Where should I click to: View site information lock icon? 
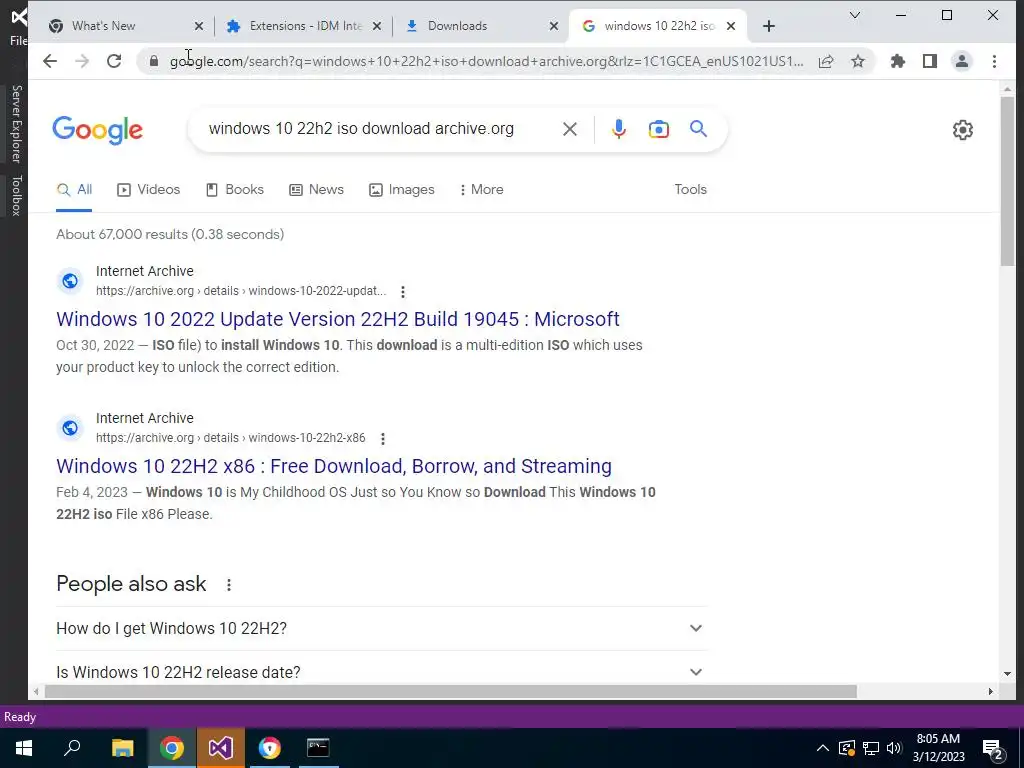tap(153, 61)
